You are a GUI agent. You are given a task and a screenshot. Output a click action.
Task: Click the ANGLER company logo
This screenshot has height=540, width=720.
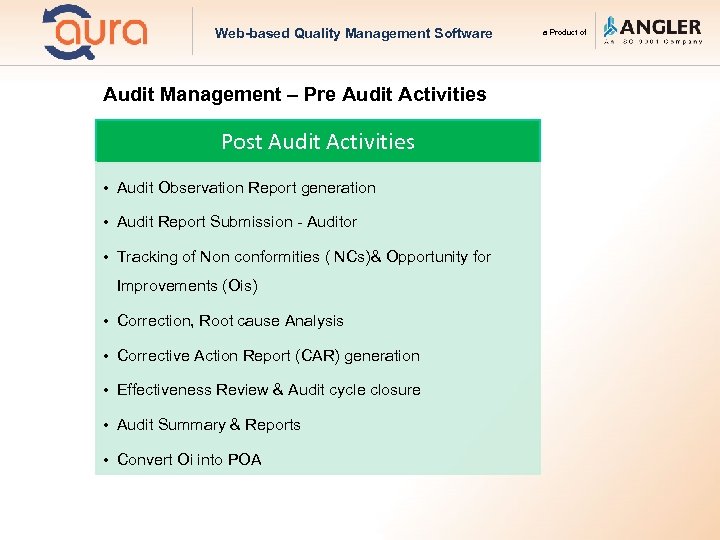coord(652,30)
